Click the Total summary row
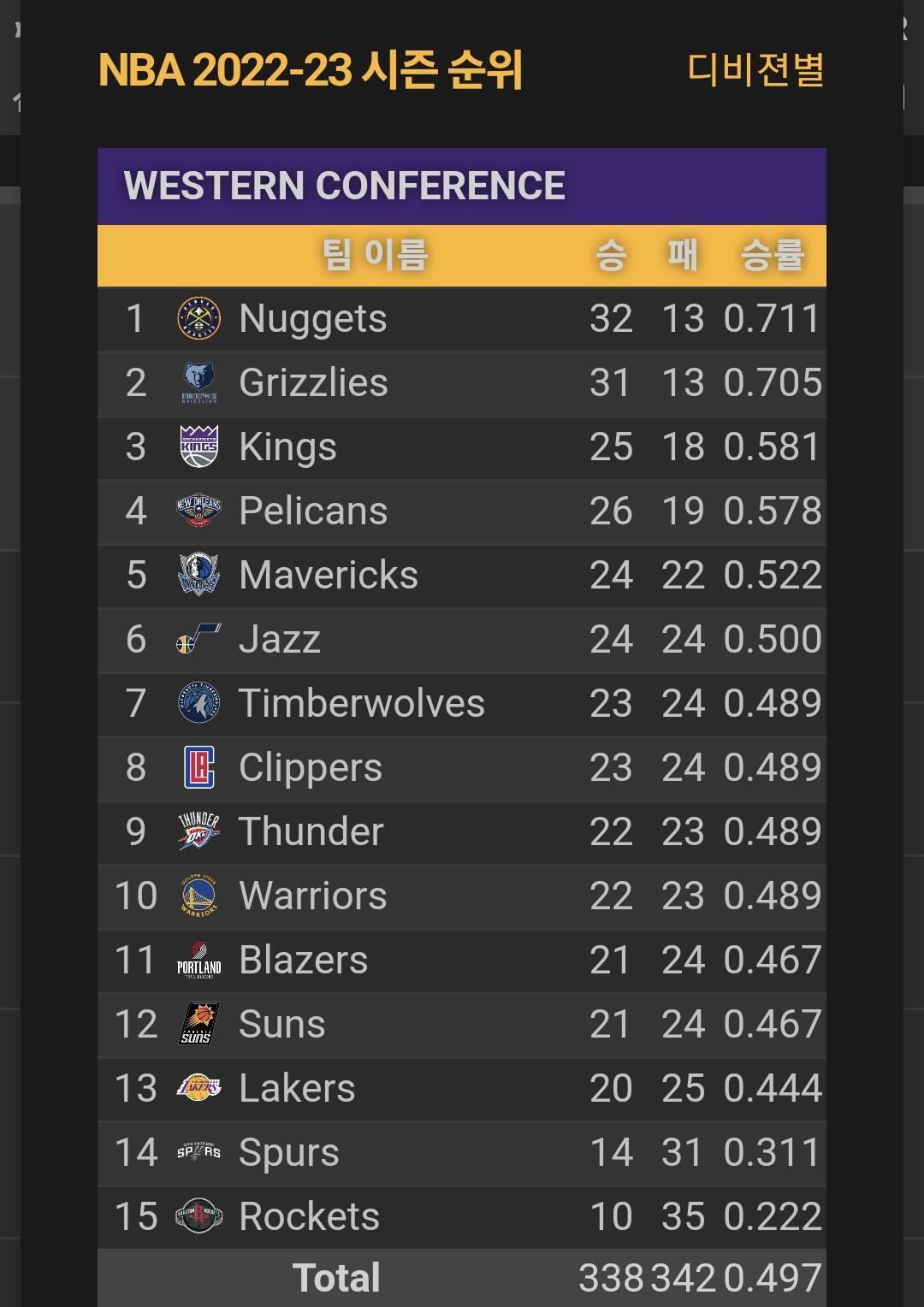Screen dimensions: 924x1307 click(x=462, y=1278)
